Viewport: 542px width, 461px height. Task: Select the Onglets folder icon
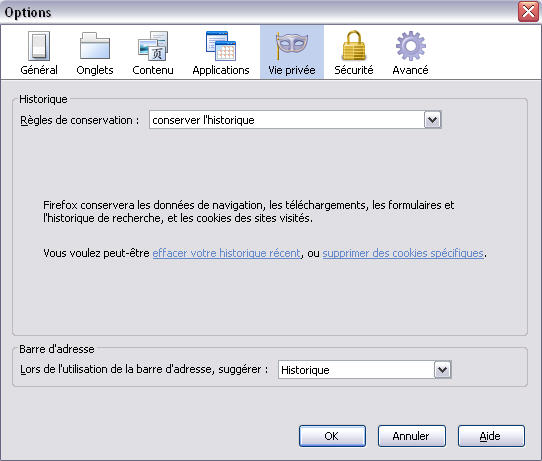pyautogui.click(x=95, y=46)
